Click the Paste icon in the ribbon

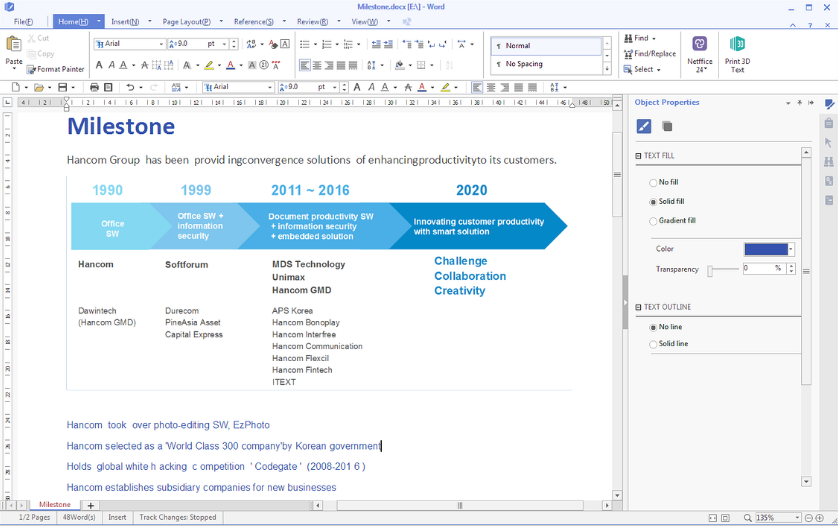(x=14, y=46)
